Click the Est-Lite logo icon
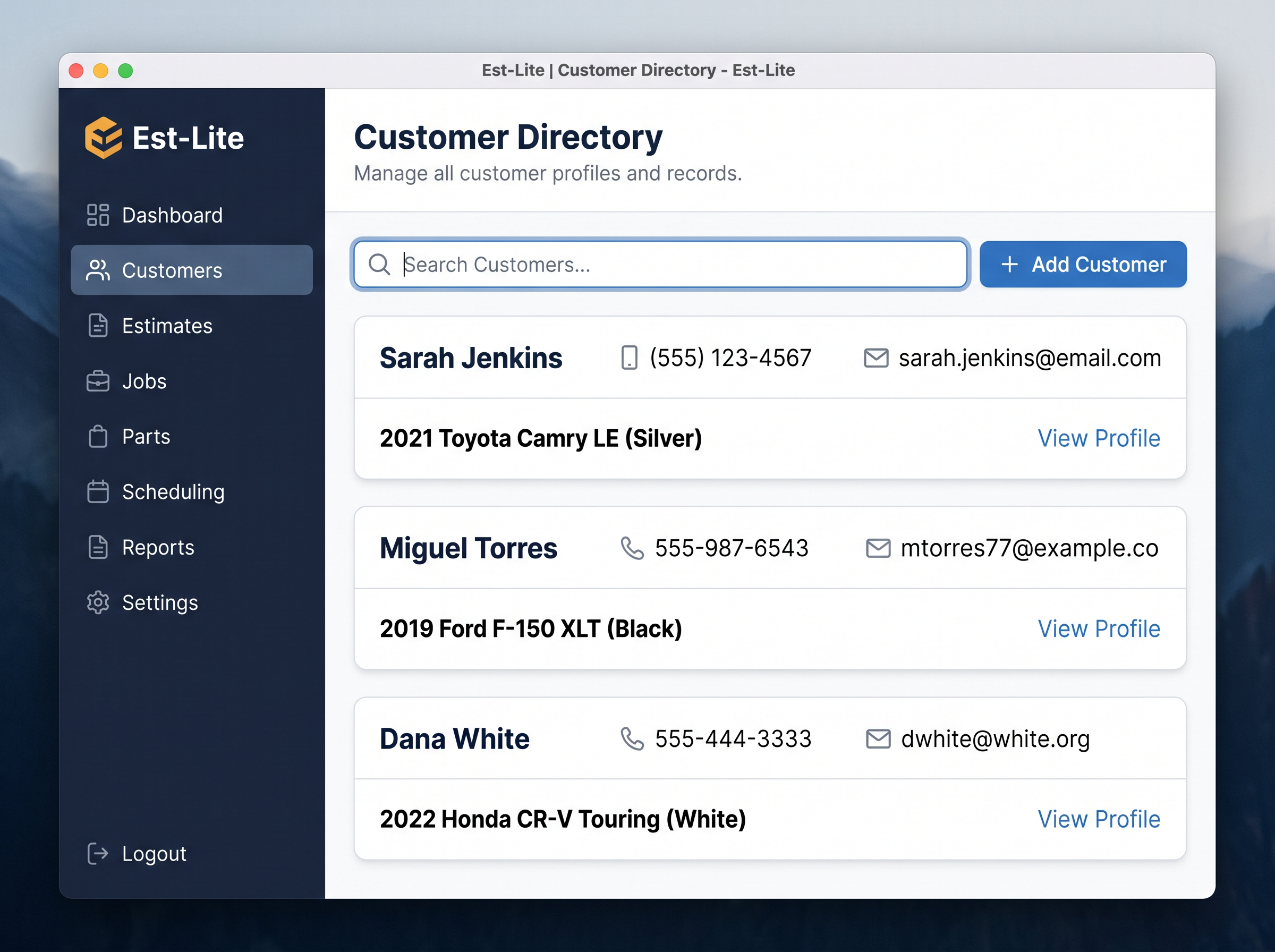The image size is (1275, 952). (x=103, y=138)
